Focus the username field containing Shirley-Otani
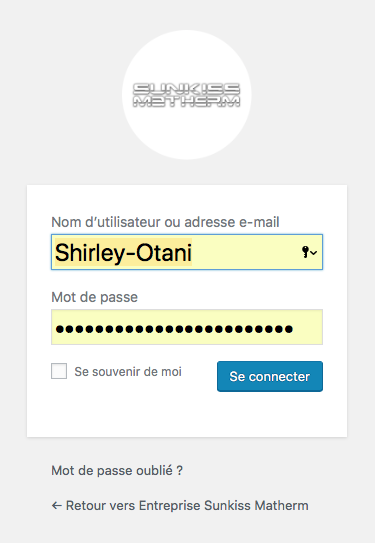This screenshot has height=543, width=375. tap(187, 252)
